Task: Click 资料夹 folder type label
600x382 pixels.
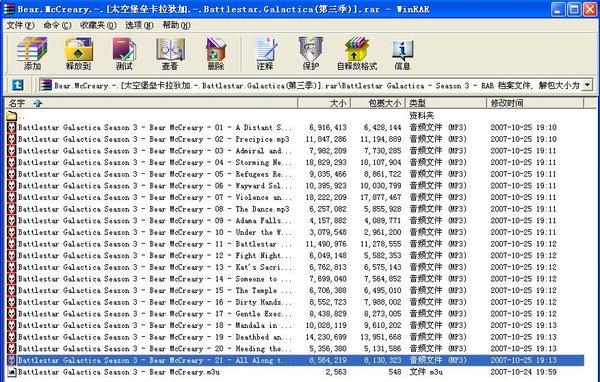Action: coord(422,116)
